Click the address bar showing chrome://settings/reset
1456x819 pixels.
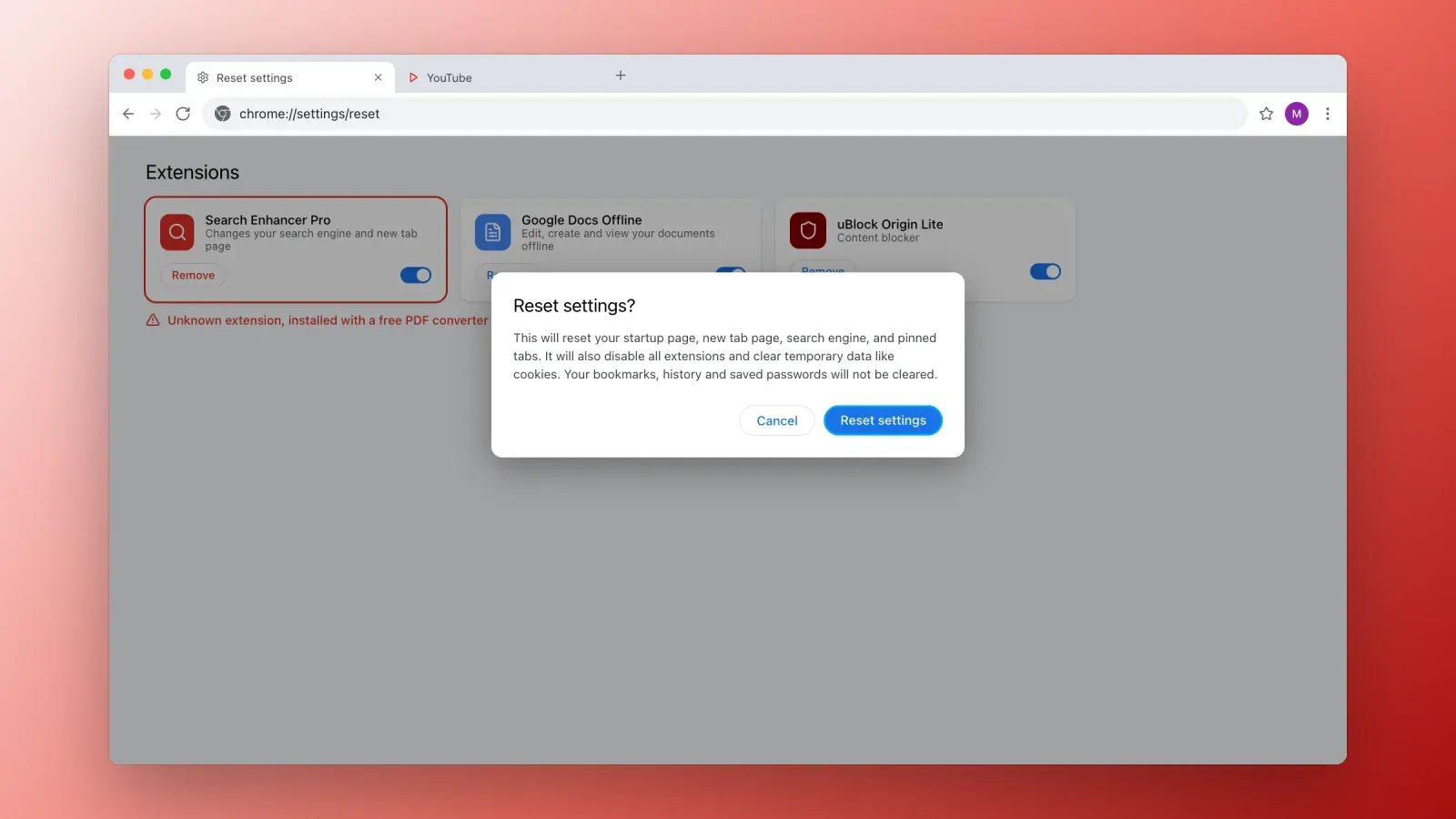[x=724, y=114]
